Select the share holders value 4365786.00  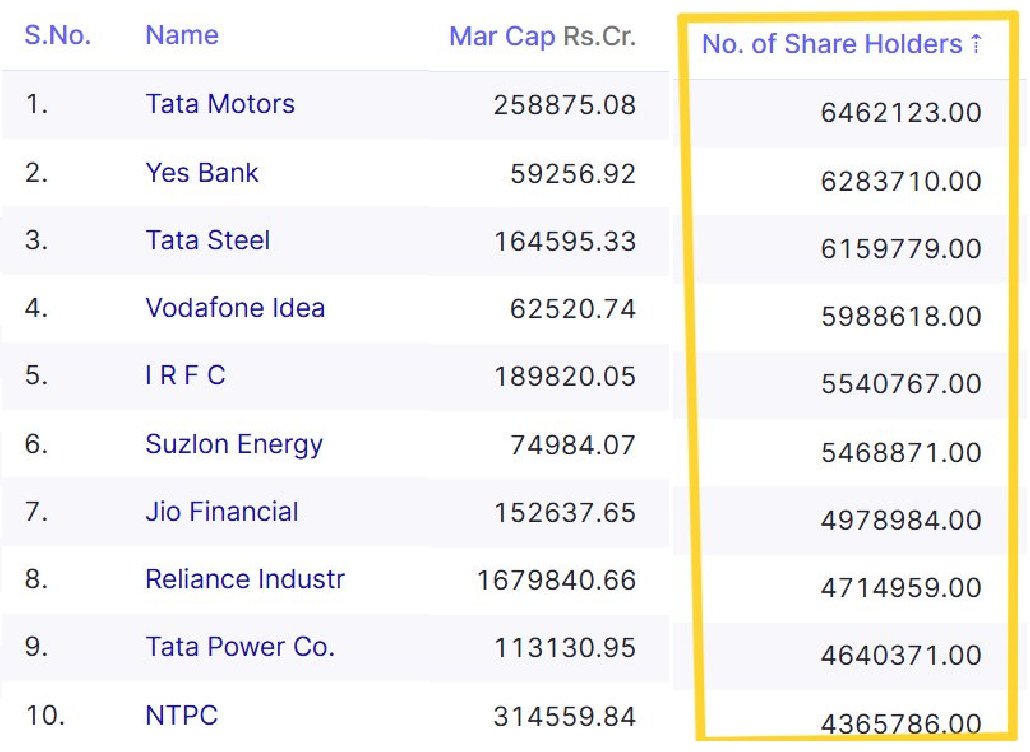[901, 724]
